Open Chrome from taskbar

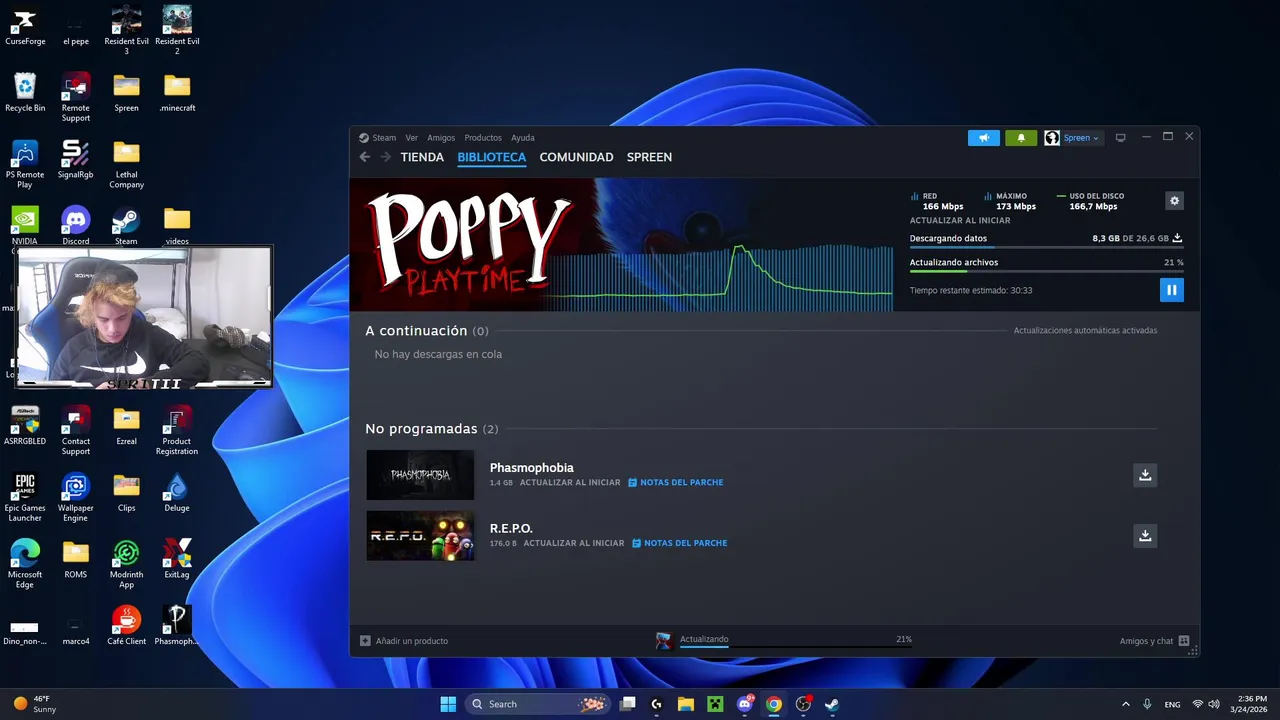pos(774,704)
